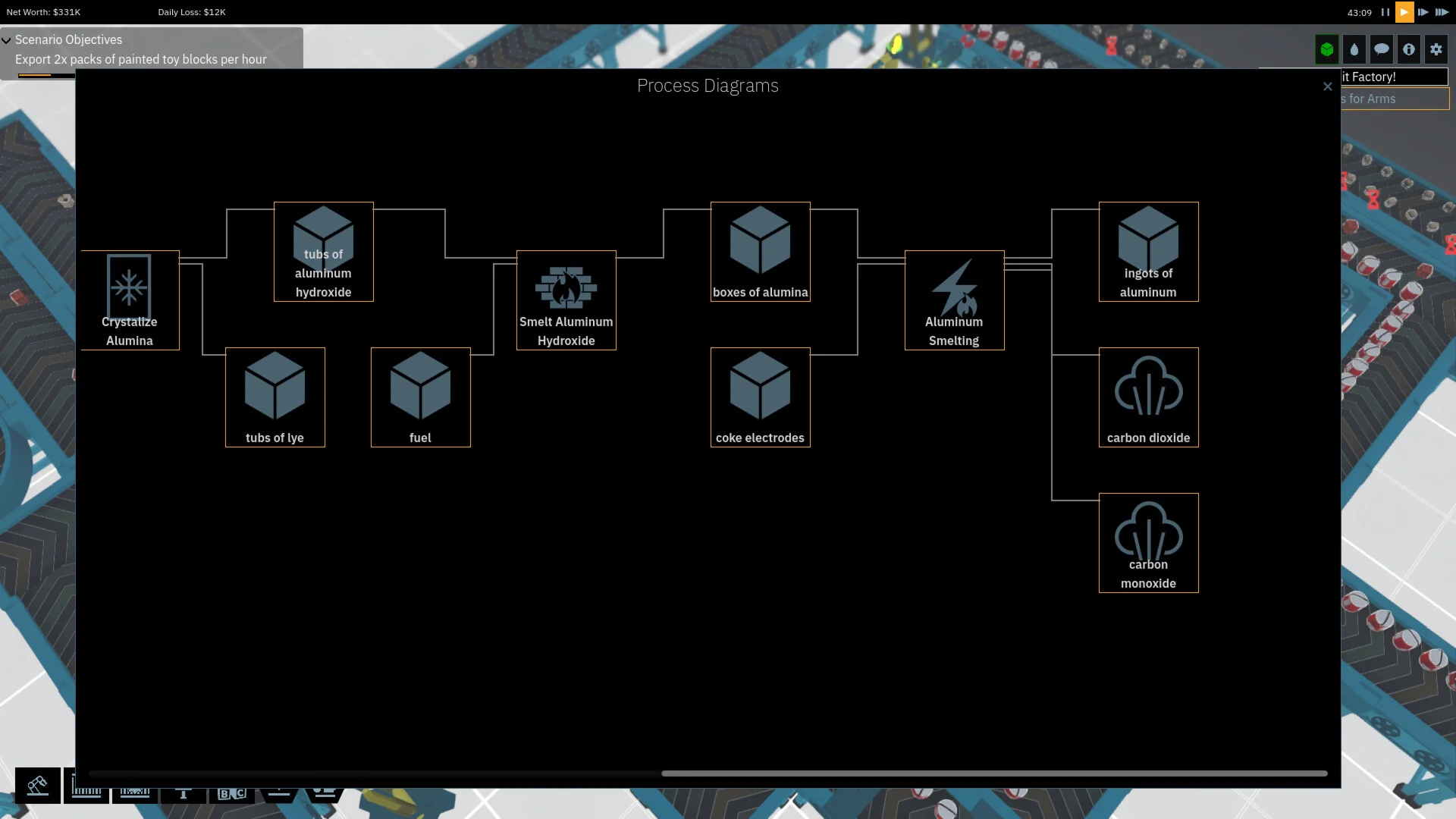The width and height of the screenshot is (1456, 819).
Task: Pause the game simulation
Action: [1385, 12]
